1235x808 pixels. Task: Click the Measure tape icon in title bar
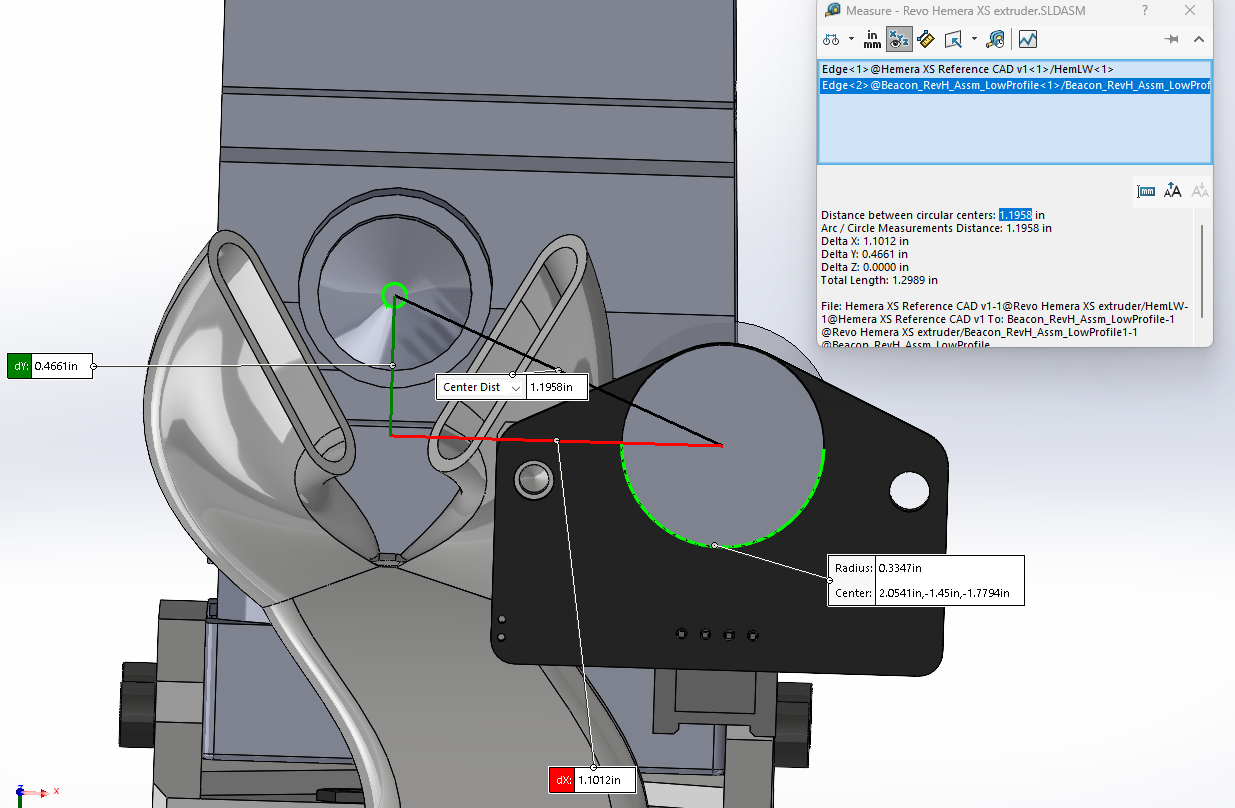point(831,10)
